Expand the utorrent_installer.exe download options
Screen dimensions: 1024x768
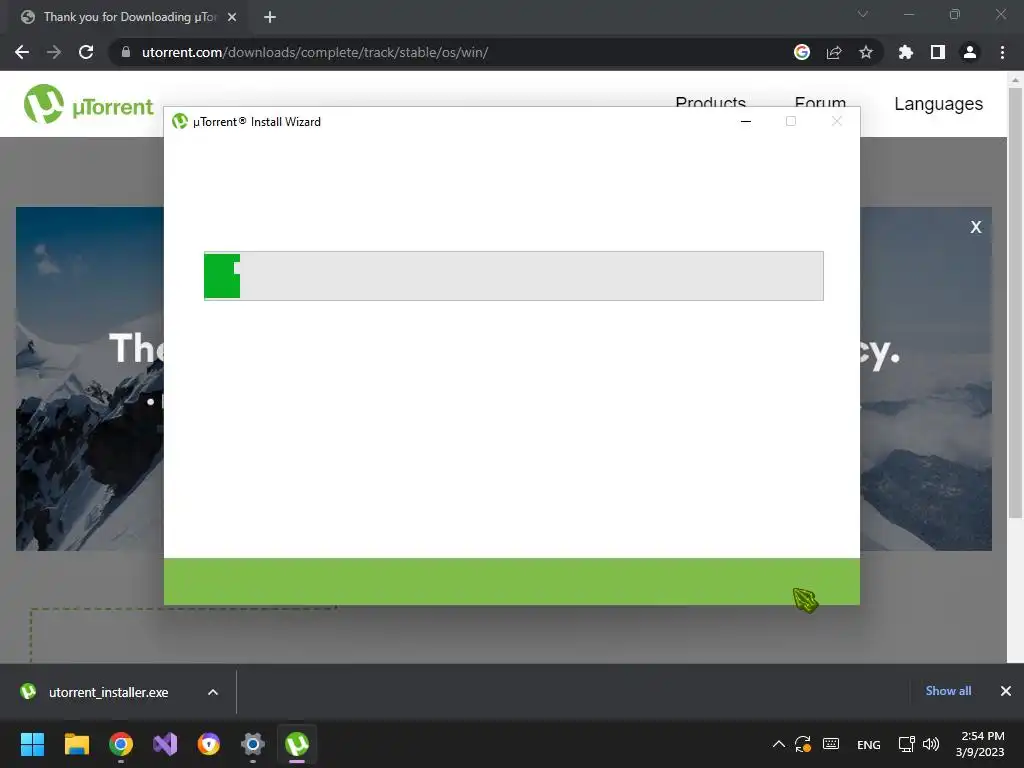(x=213, y=692)
